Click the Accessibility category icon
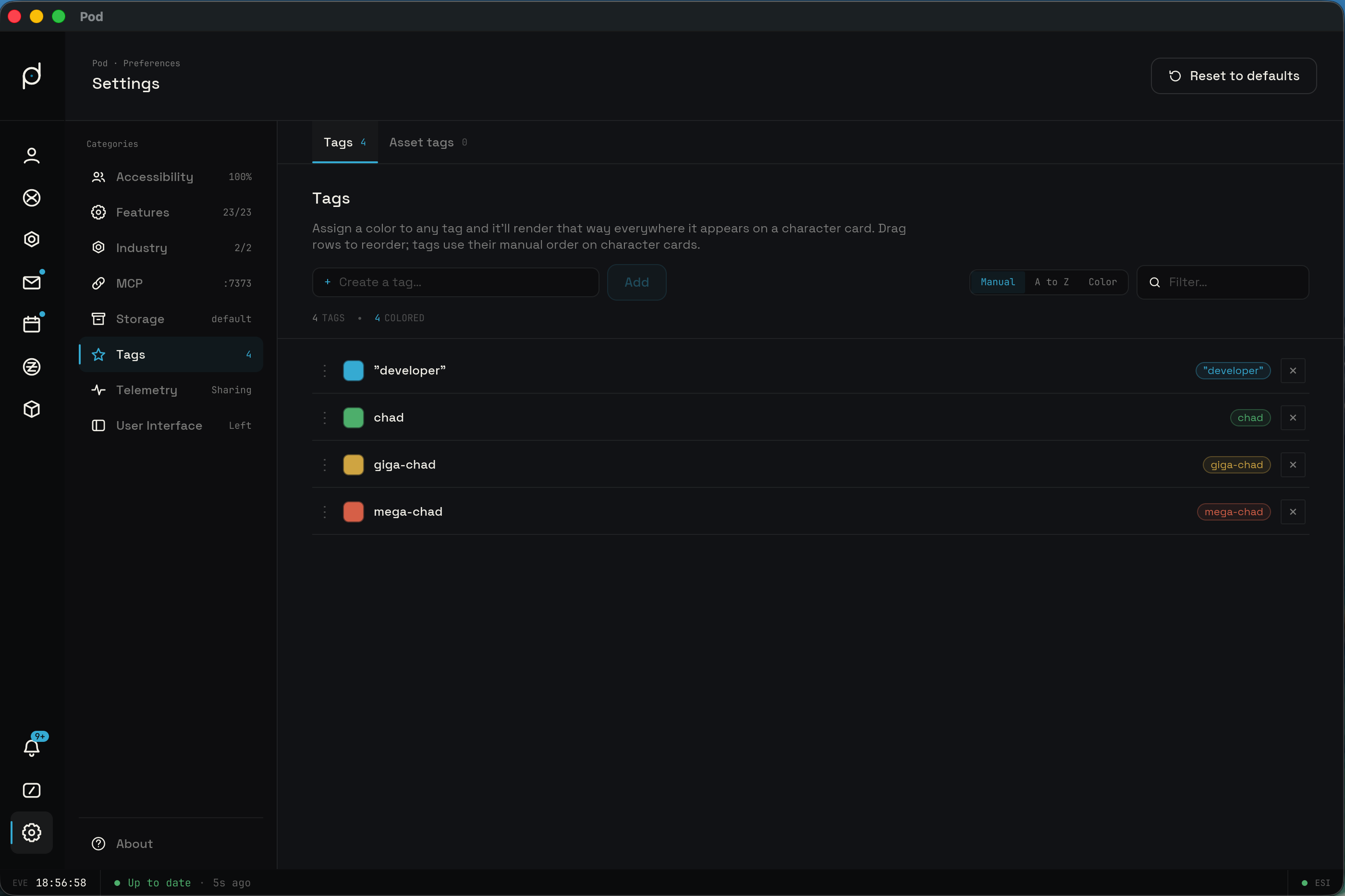The height and width of the screenshot is (896, 1345). [x=98, y=177]
